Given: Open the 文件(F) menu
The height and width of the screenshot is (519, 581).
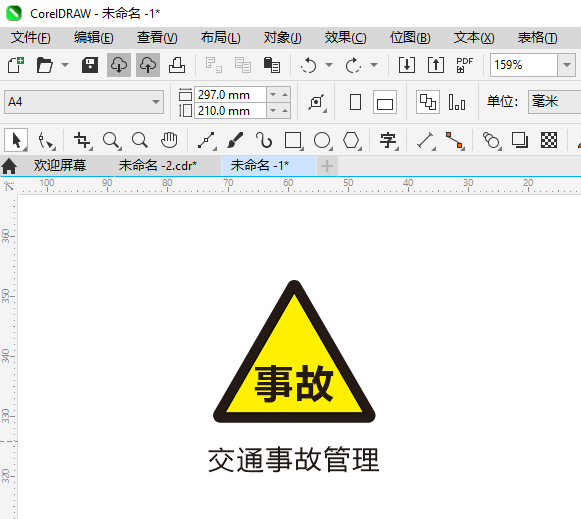Looking at the screenshot, I should (x=30, y=38).
